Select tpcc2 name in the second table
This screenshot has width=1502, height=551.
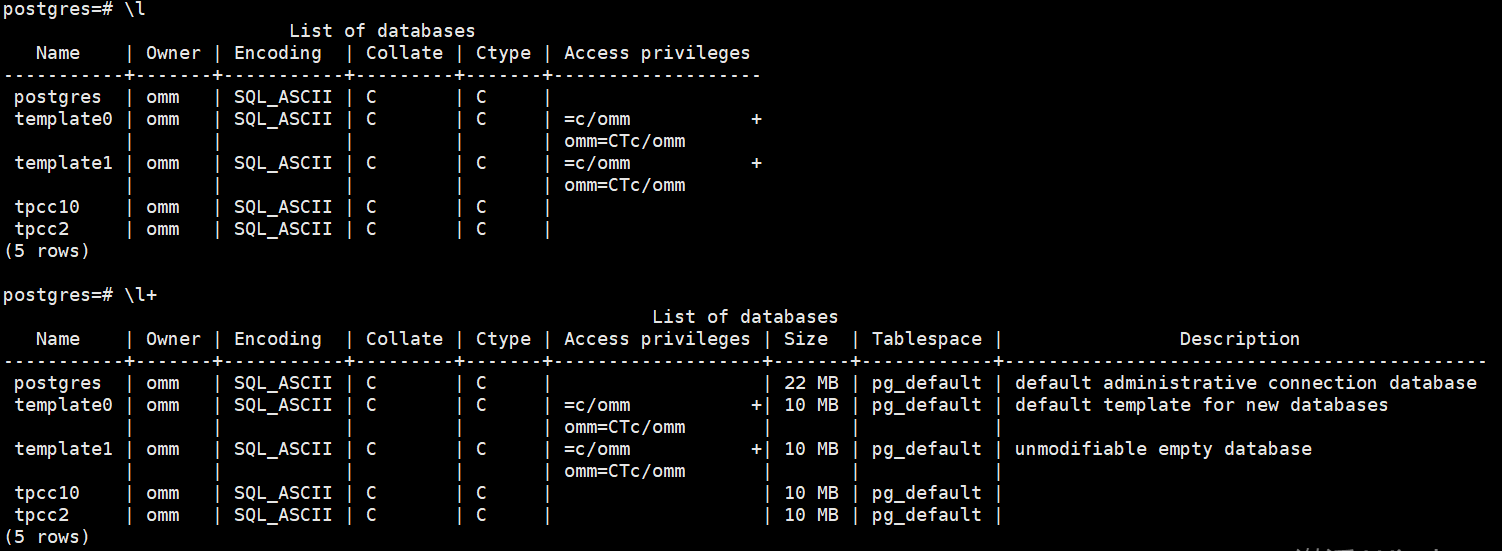coord(41,515)
